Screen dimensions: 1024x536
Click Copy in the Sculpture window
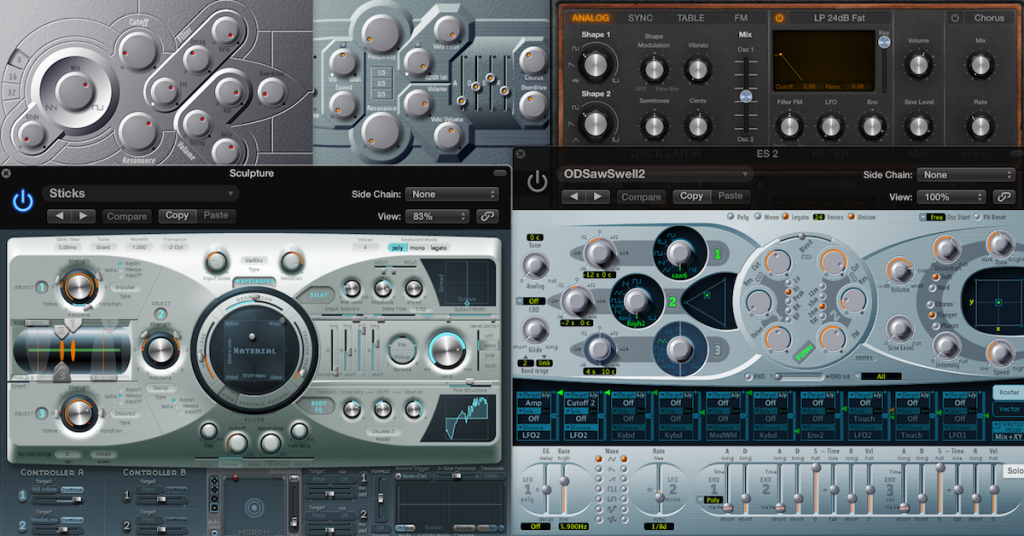[176, 215]
